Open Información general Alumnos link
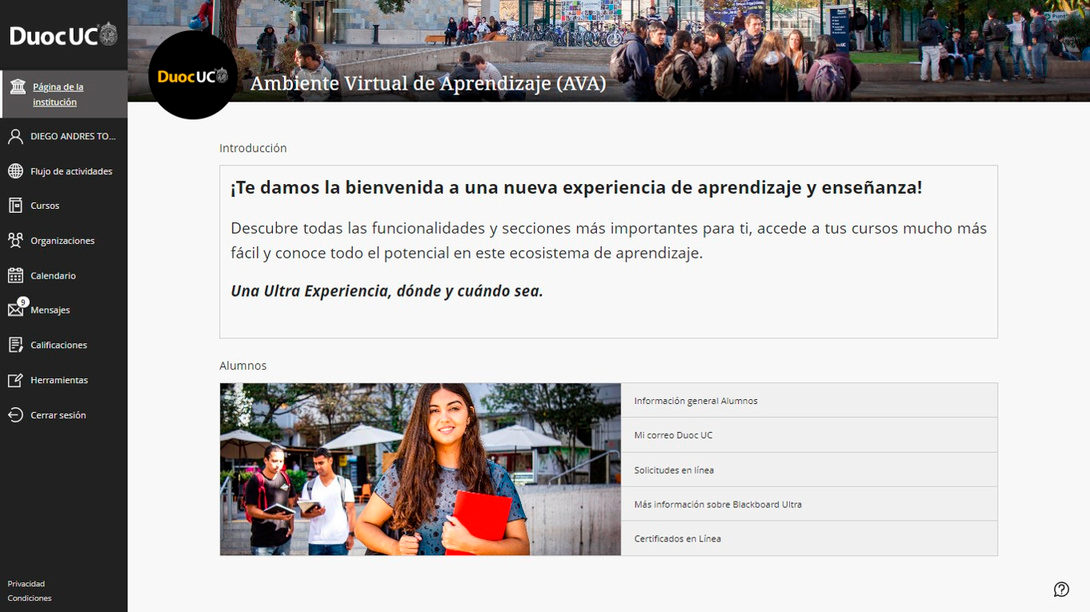 [809, 401]
